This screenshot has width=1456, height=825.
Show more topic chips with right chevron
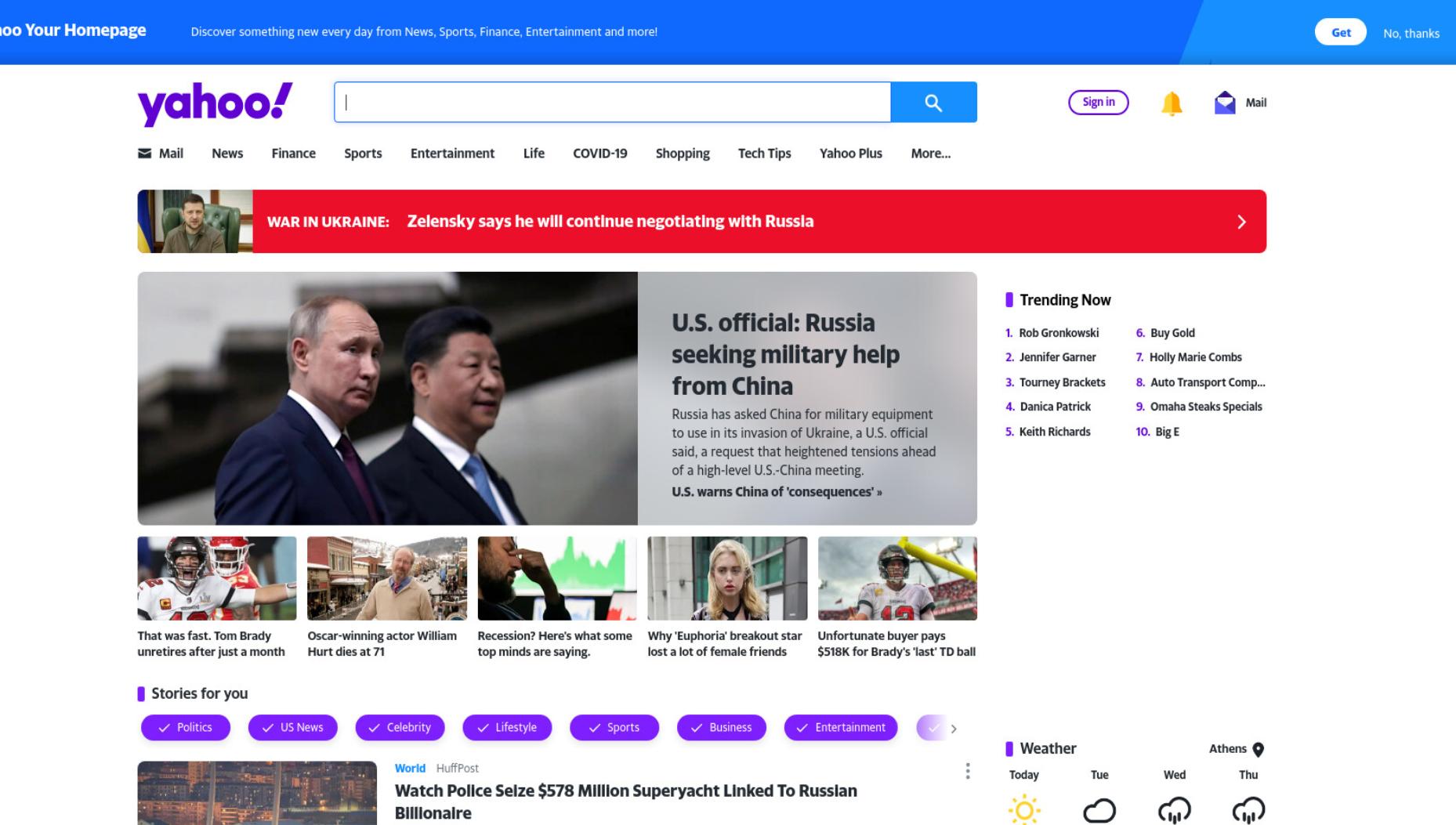954,729
